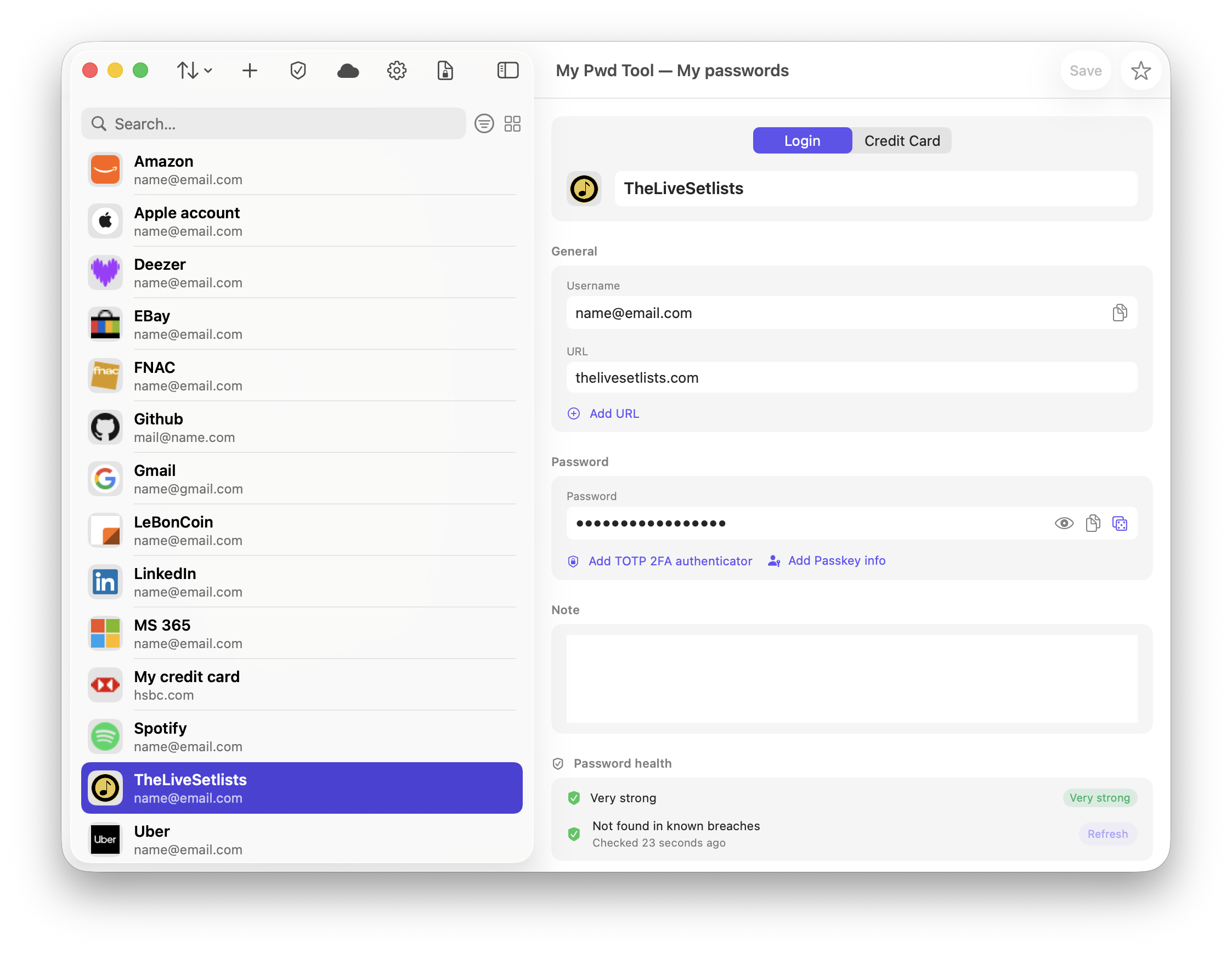Viewport: 1232px width, 953px height.
Task: Refresh the breach check
Action: [x=1107, y=833]
